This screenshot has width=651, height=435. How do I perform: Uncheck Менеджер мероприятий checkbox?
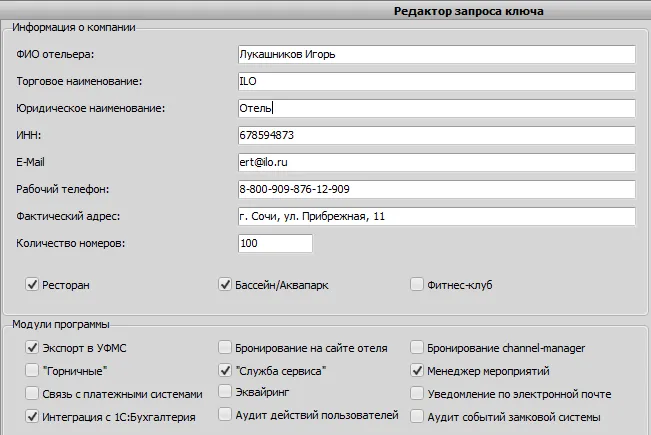pos(418,371)
